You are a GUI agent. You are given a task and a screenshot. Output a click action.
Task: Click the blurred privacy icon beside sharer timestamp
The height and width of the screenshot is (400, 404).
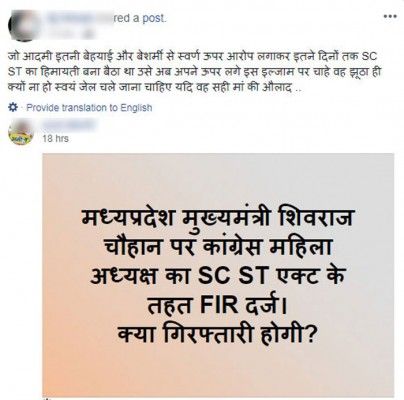(x=87, y=33)
